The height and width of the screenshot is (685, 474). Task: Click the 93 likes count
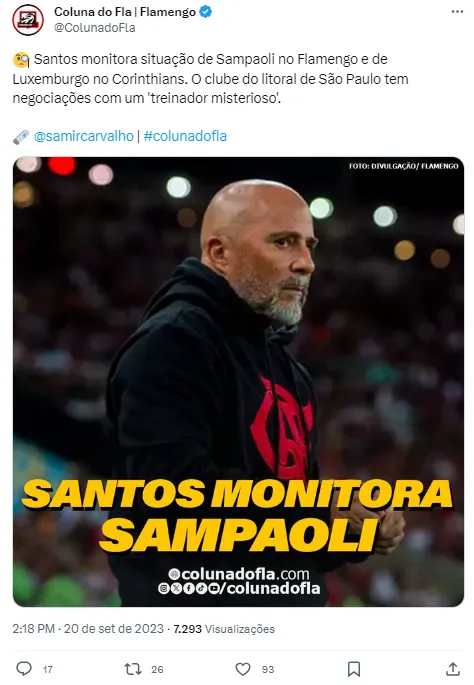coord(268,669)
